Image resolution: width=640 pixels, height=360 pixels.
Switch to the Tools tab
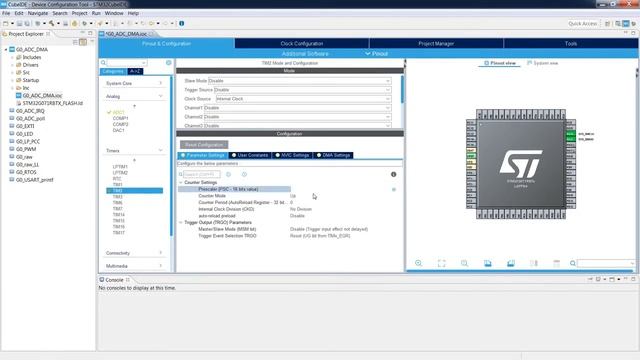(x=571, y=44)
